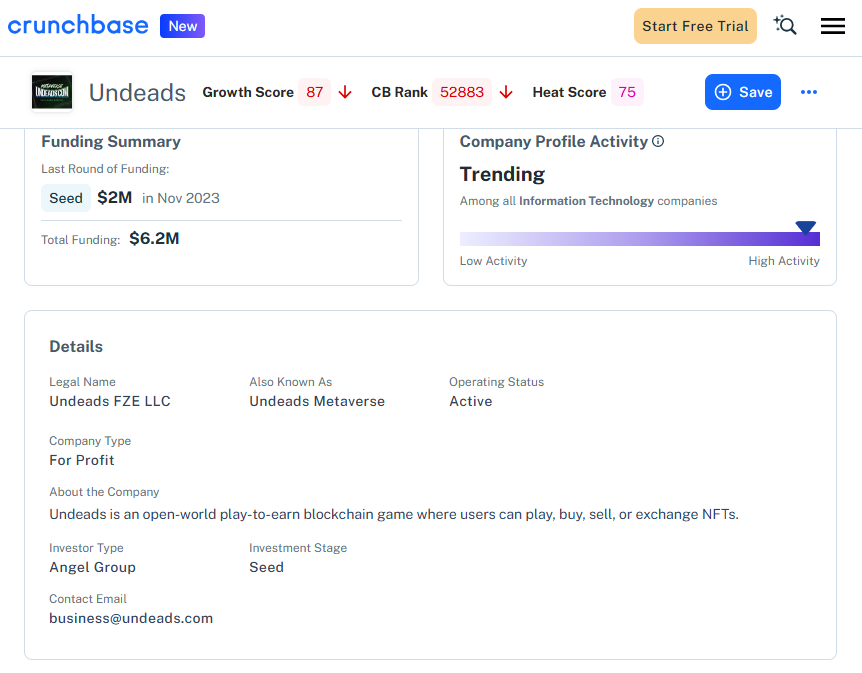
Task: Open the info tooltip beside Company Profile Activity
Action: 657,141
